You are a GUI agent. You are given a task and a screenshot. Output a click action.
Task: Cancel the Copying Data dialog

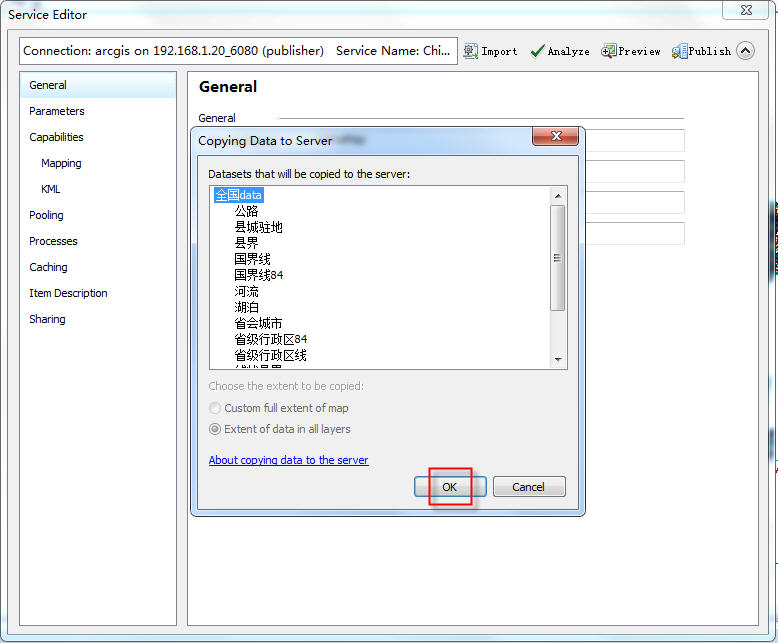click(x=529, y=487)
